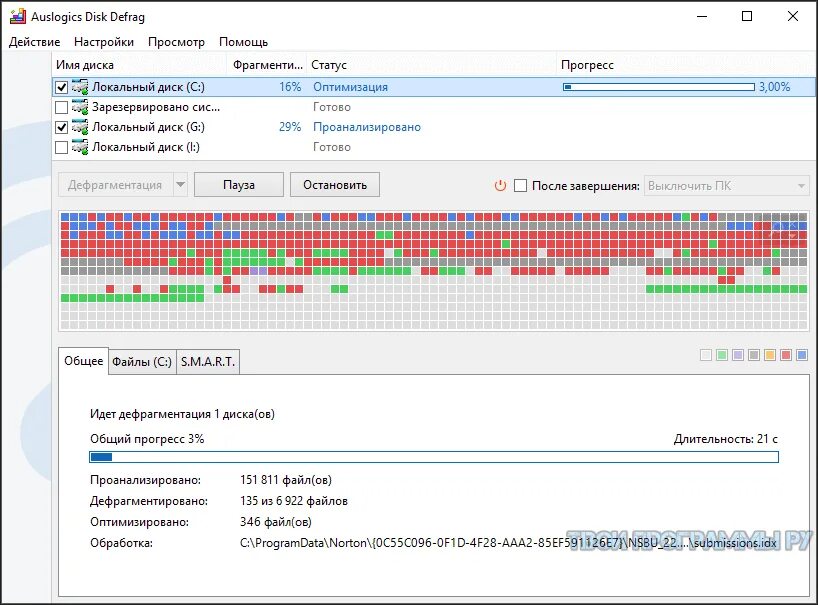Click the gray legend color swatch
818x605 pixels.
point(754,355)
